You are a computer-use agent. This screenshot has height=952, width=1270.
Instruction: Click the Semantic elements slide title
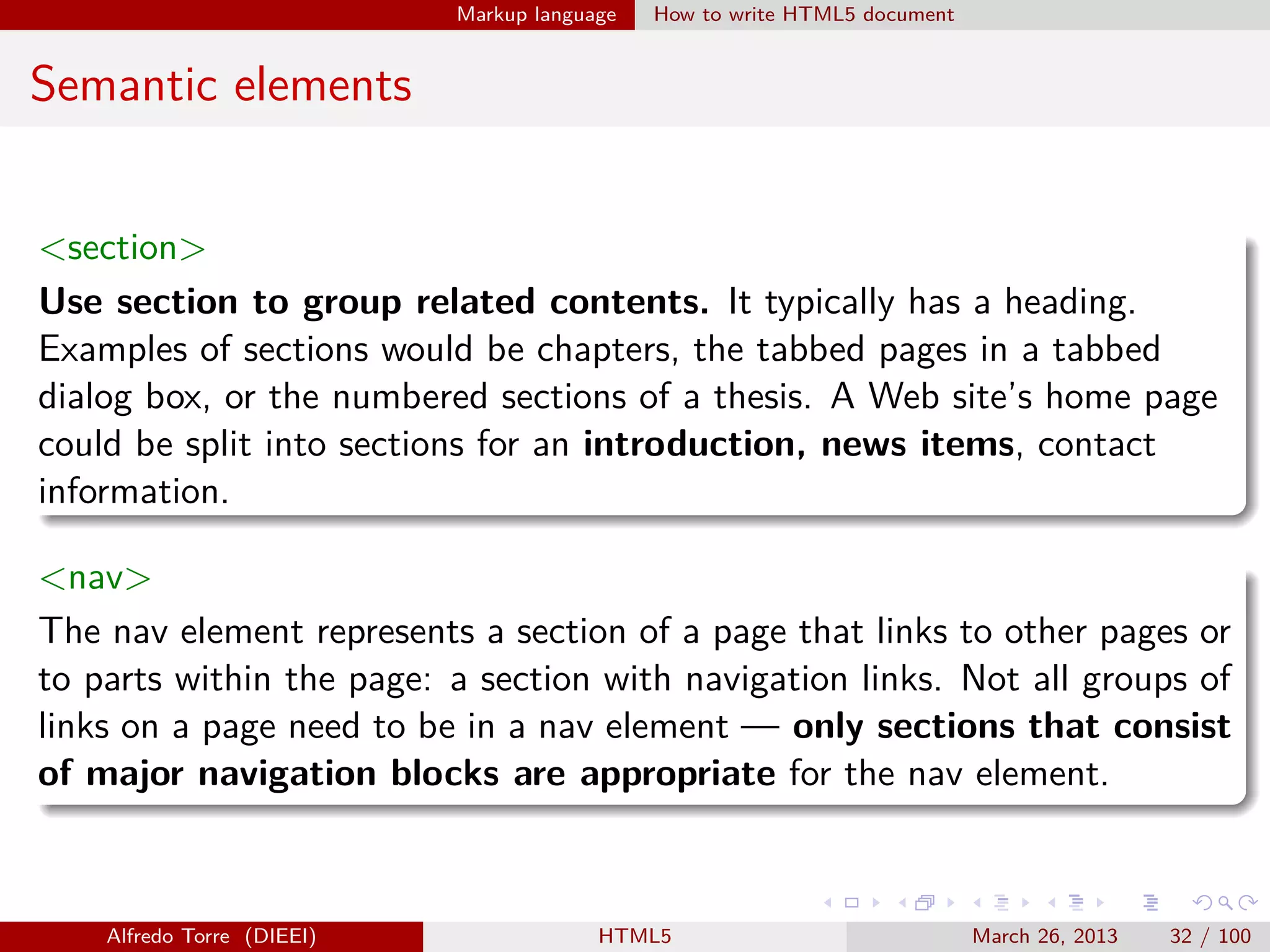[221, 84]
